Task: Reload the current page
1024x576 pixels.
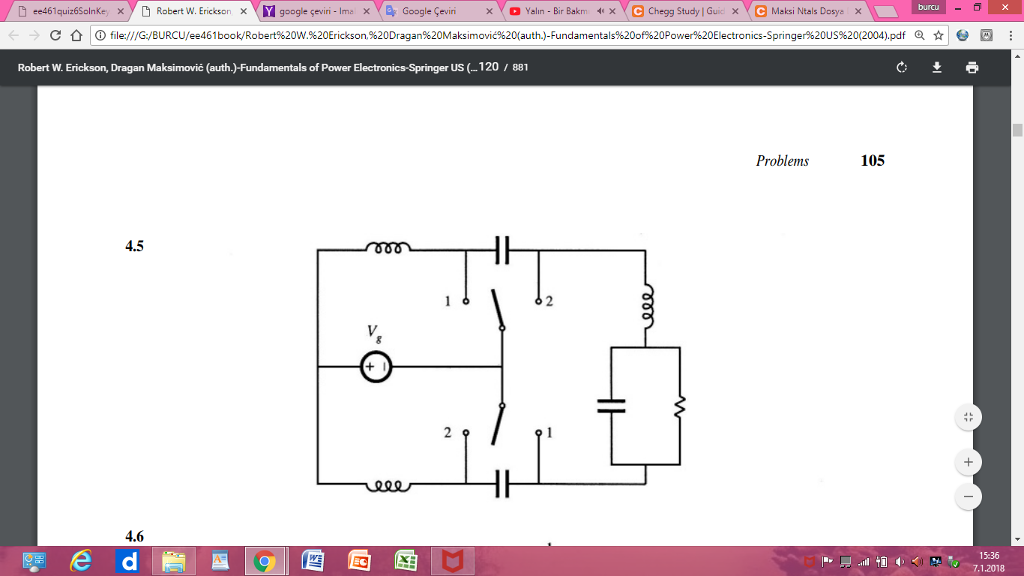Action: pos(56,35)
